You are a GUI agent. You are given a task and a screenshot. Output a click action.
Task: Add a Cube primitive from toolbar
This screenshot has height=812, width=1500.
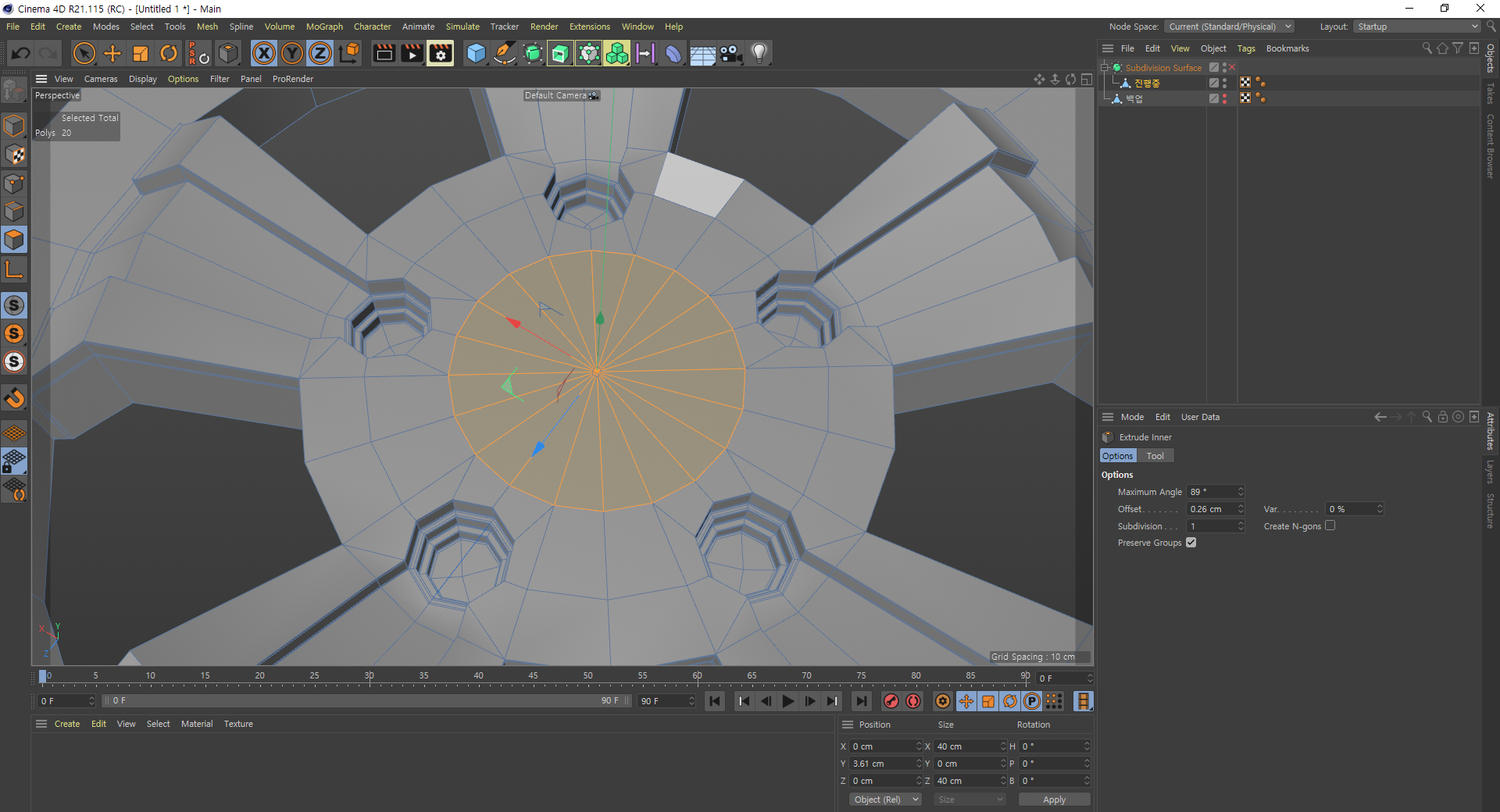pos(476,53)
